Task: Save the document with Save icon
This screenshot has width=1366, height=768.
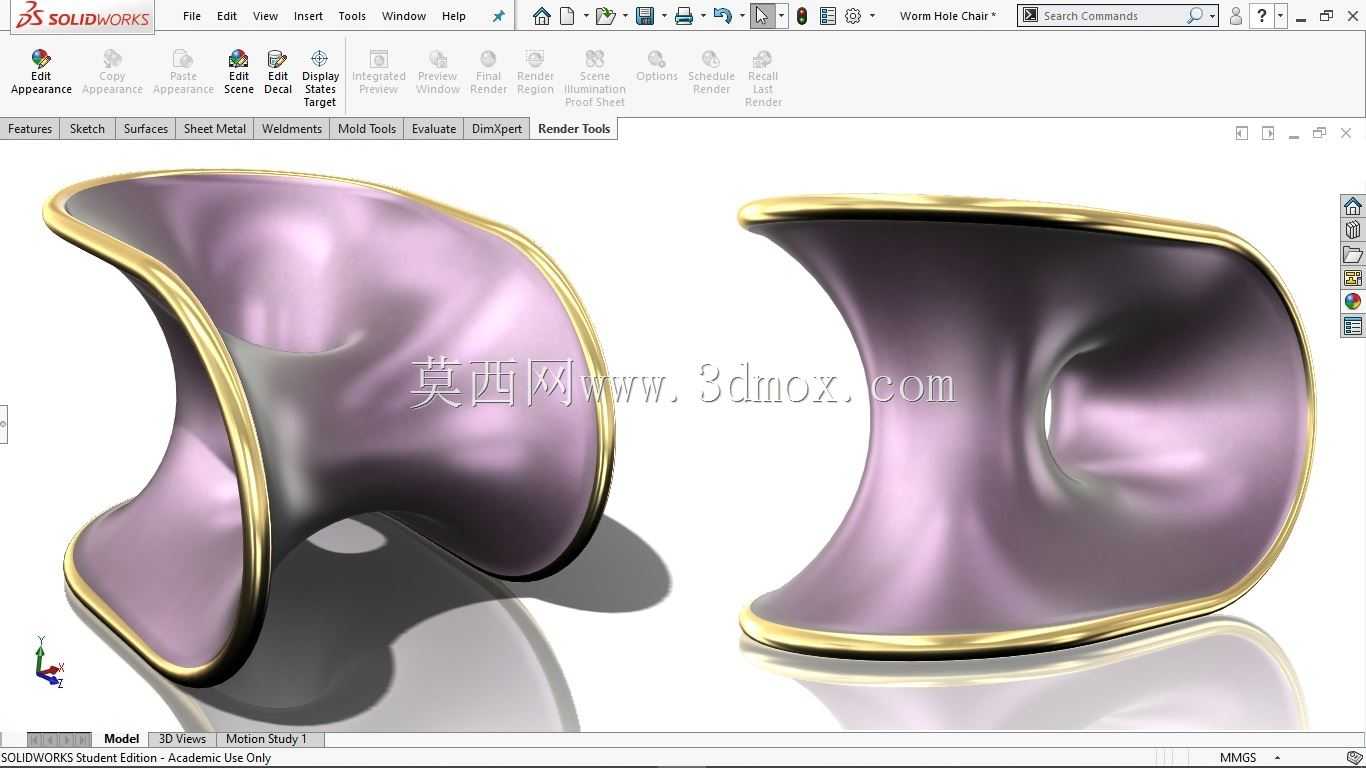Action: 645,16
